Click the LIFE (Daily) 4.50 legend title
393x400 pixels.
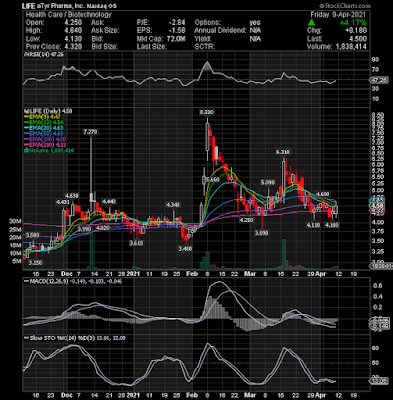tap(49, 111)
